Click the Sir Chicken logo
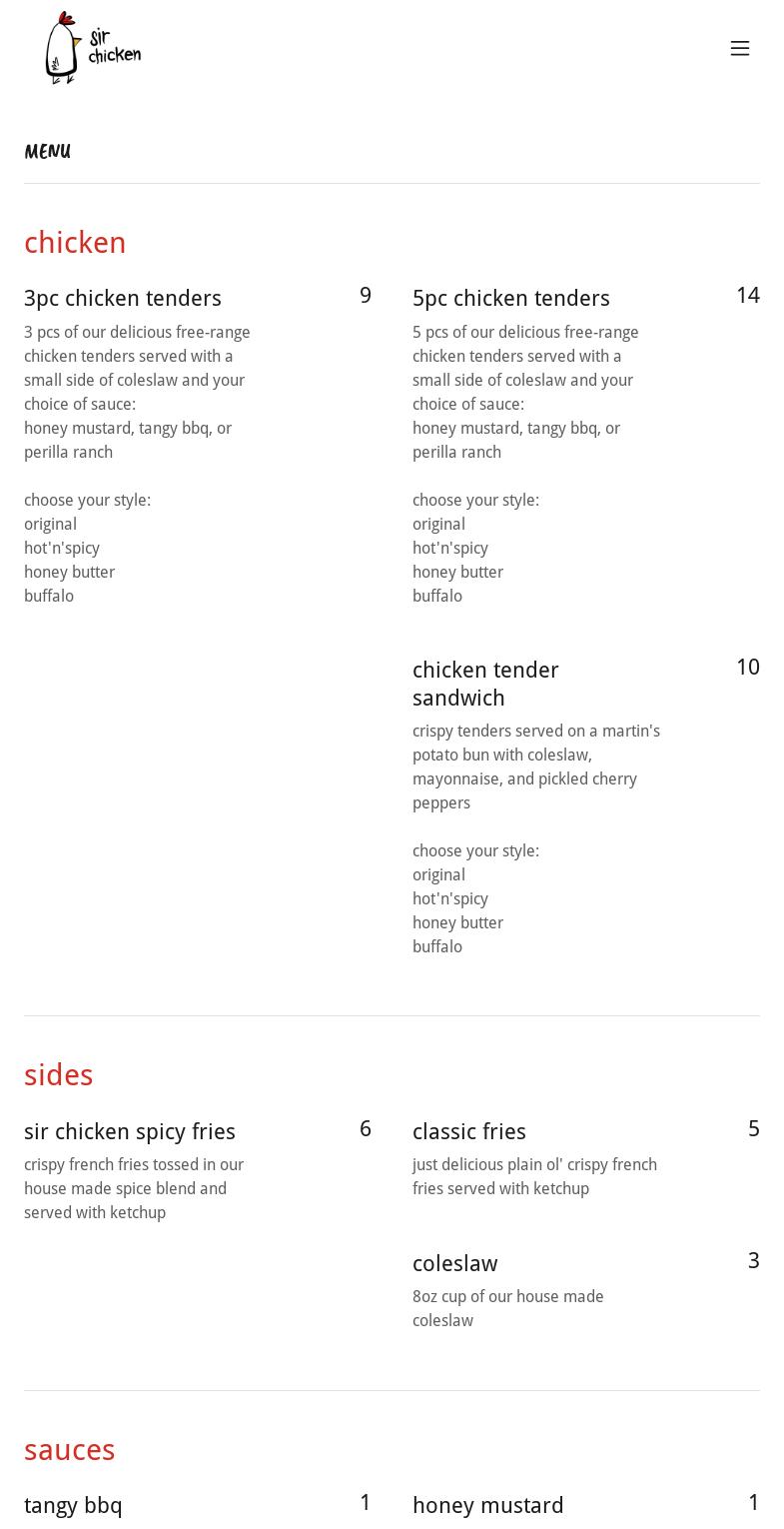Image resolution: width=784 pixels, height=1529 pixels. [x=93, y=48]
